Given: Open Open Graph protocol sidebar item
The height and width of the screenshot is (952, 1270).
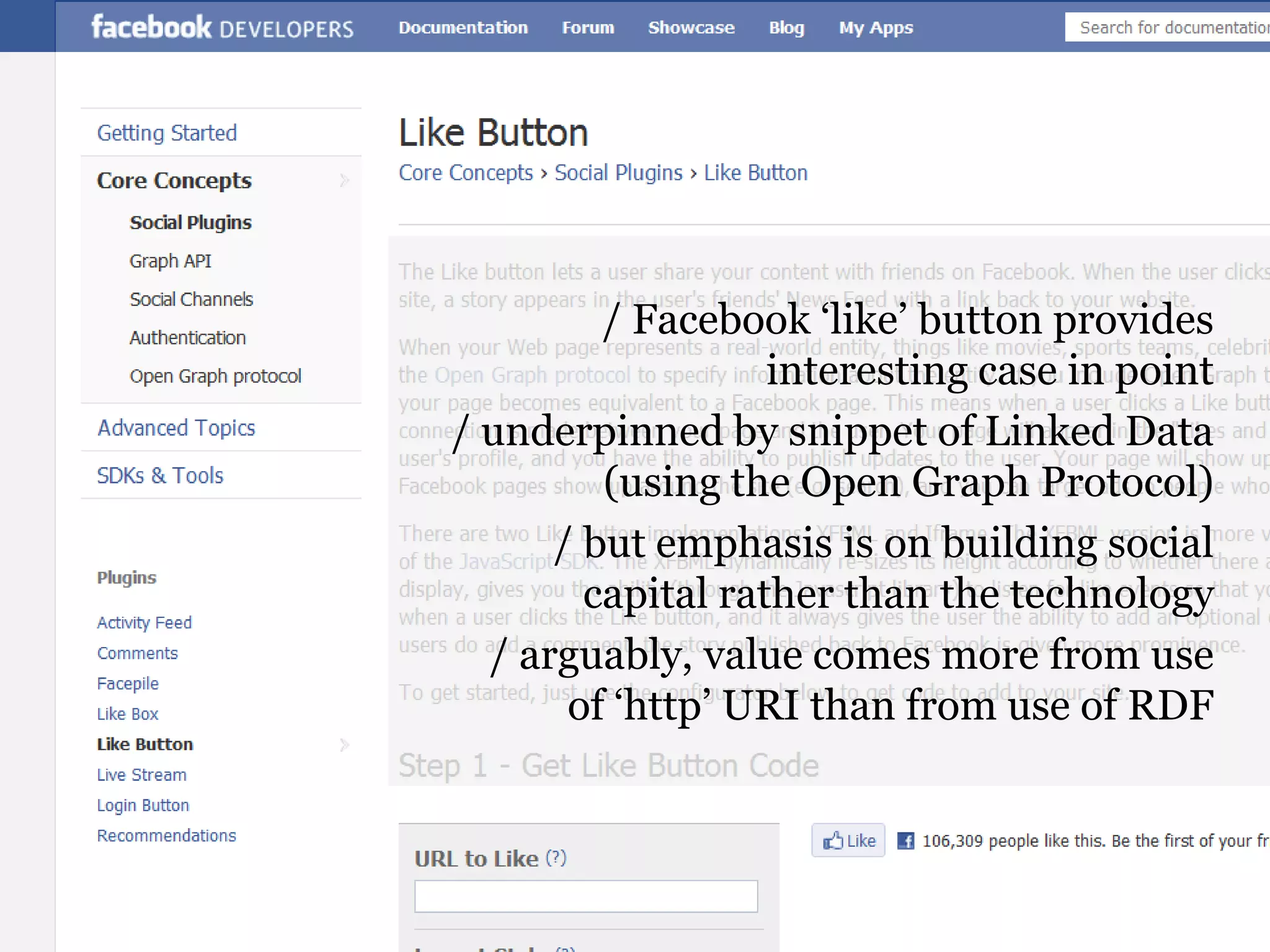Looking at the screenshot, I should [215, 376].
